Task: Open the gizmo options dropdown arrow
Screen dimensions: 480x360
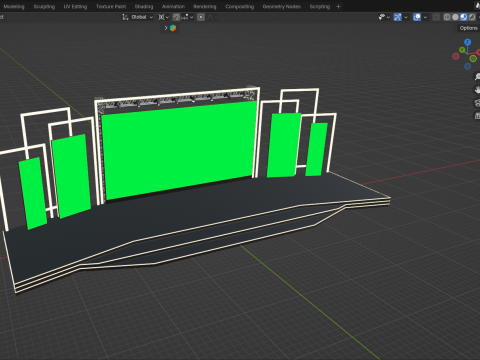Action: pos(406,17)
